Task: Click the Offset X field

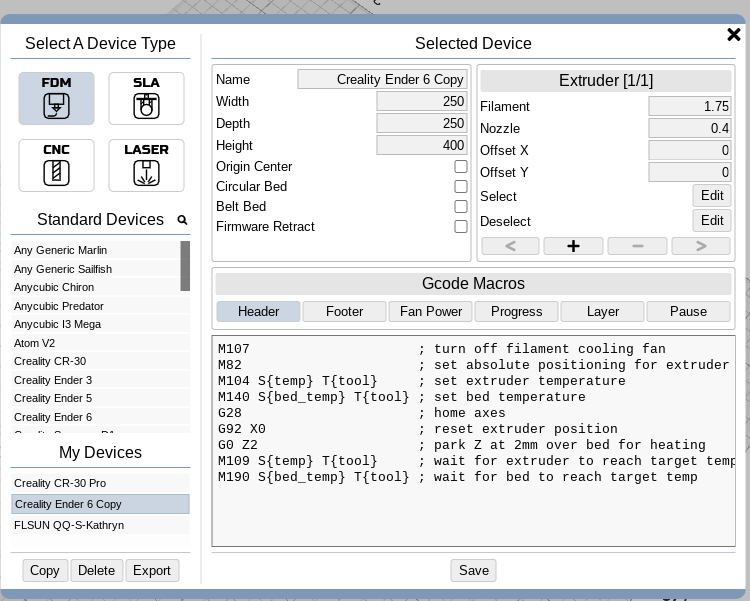Action: [x=690, y=150]
